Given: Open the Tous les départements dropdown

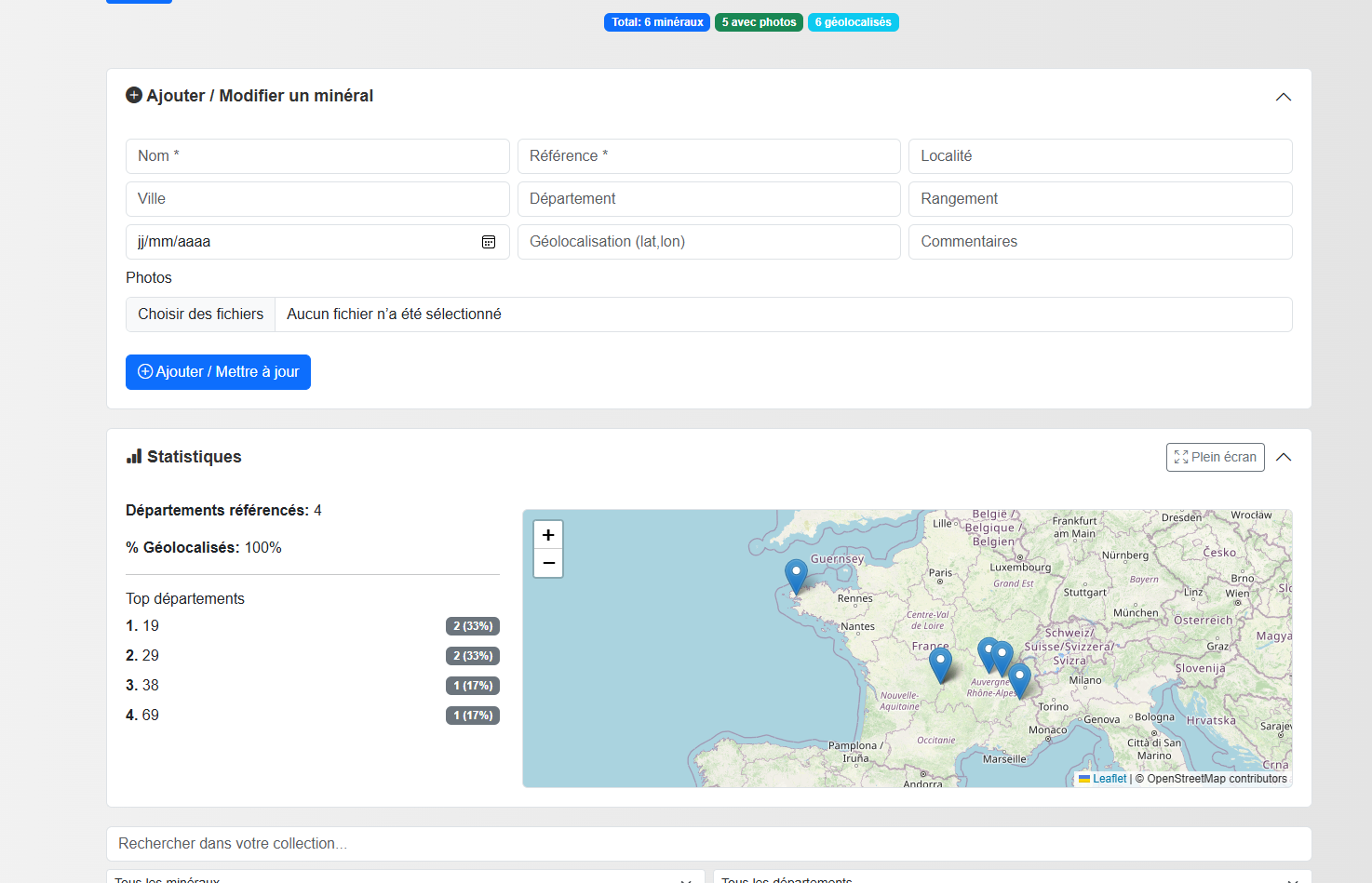Looking at the screenshot, I should point(1012,877).
